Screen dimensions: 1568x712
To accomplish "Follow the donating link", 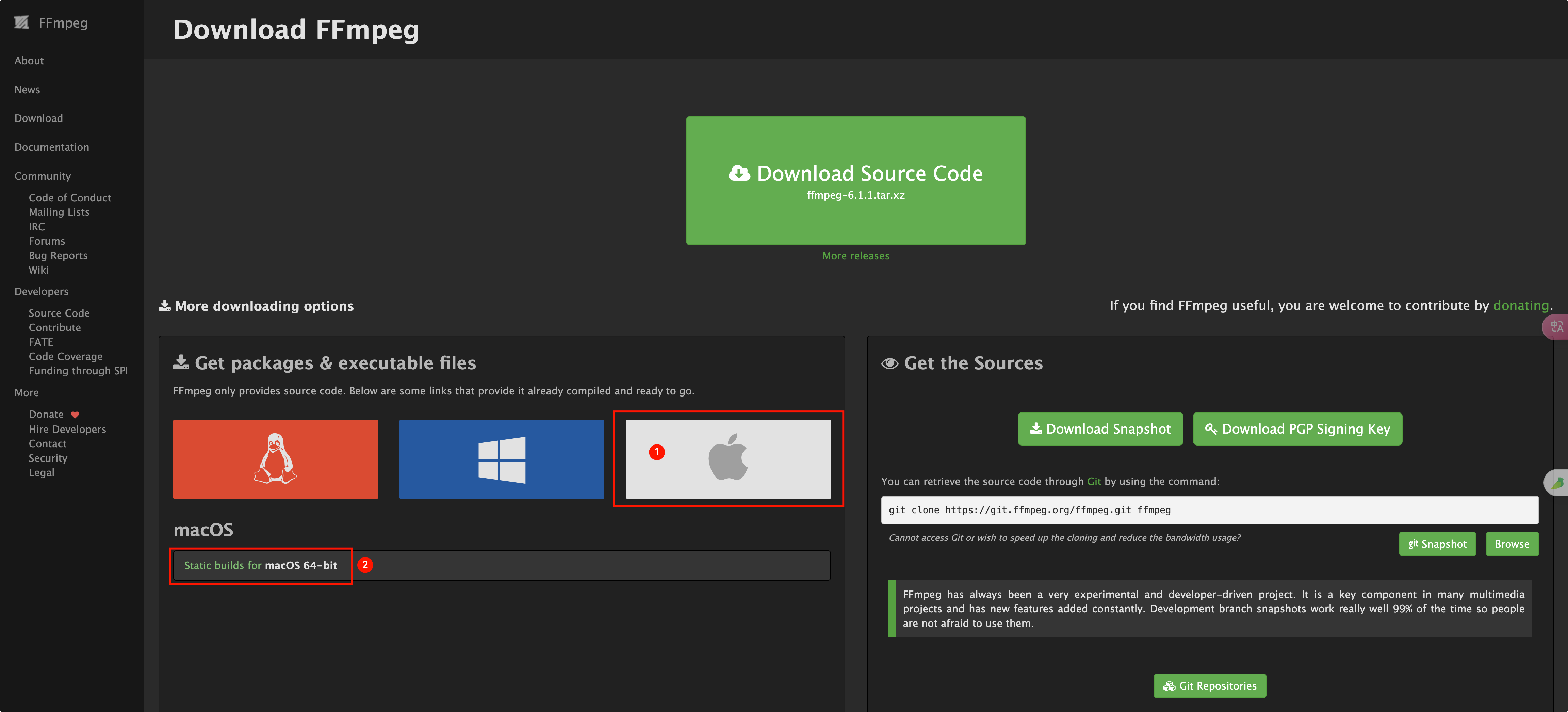I will pos(1520,305).
